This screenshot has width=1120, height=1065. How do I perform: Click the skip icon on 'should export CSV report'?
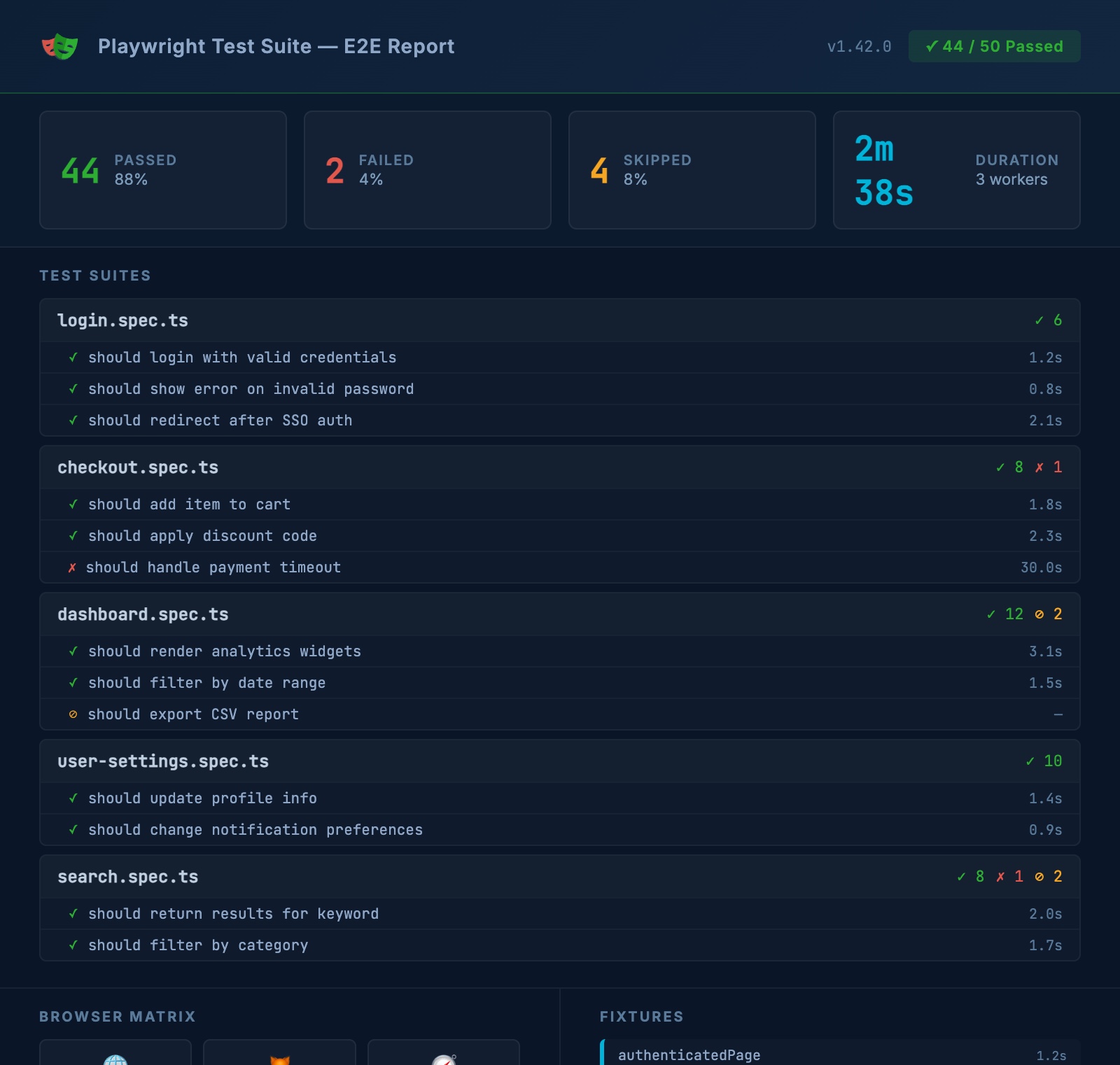tap(73, 714)
